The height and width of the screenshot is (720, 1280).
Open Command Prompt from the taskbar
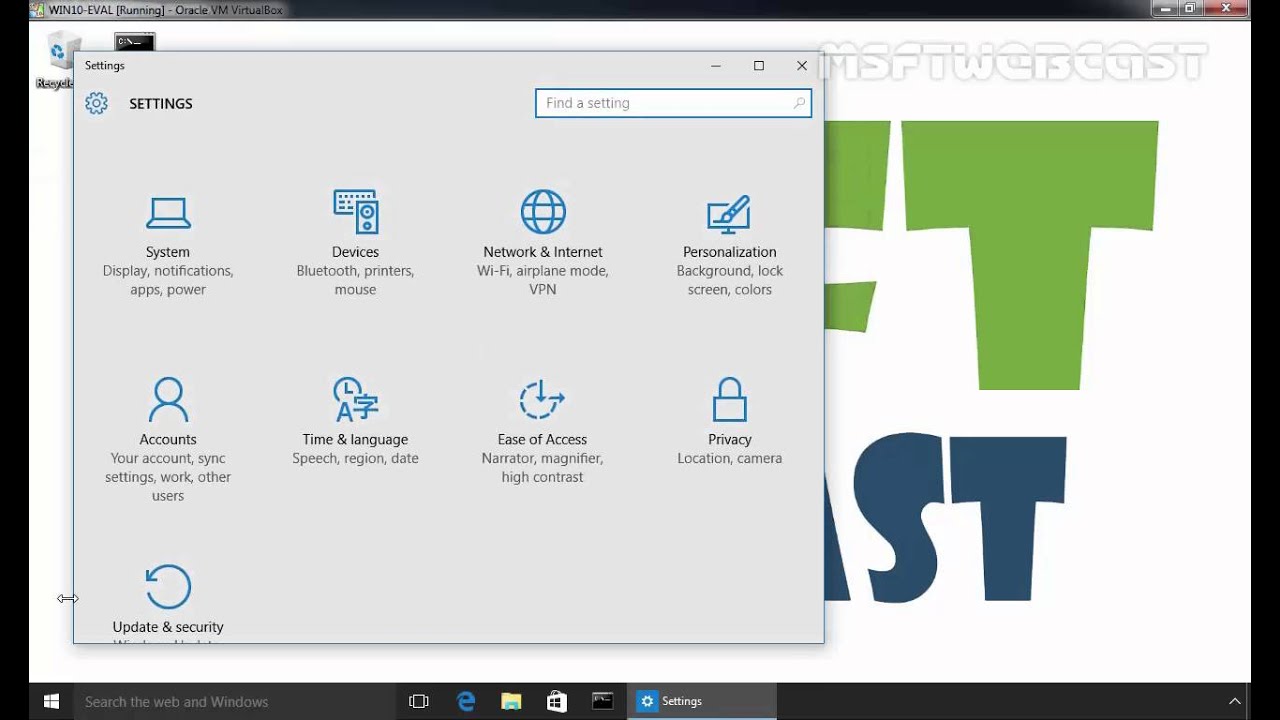tap(602, 701)
